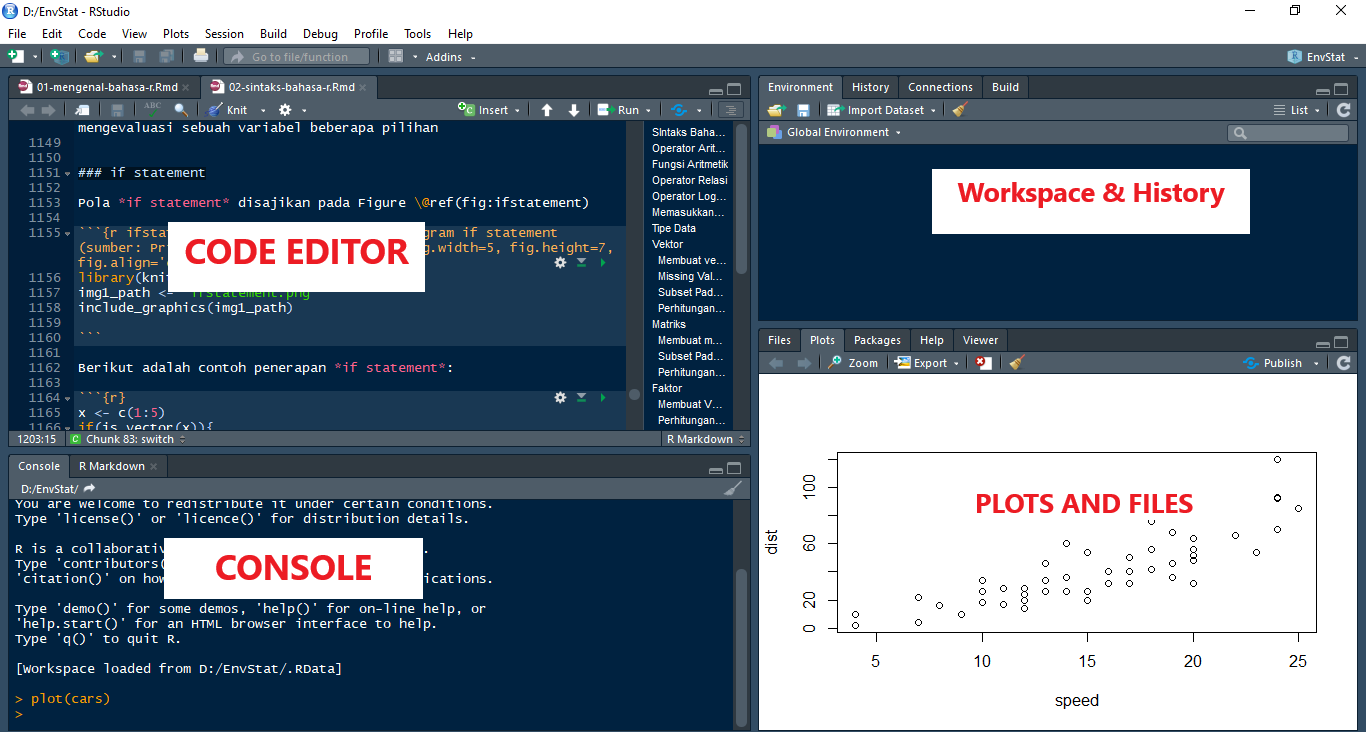Click the Knit document button

[229, 110]
